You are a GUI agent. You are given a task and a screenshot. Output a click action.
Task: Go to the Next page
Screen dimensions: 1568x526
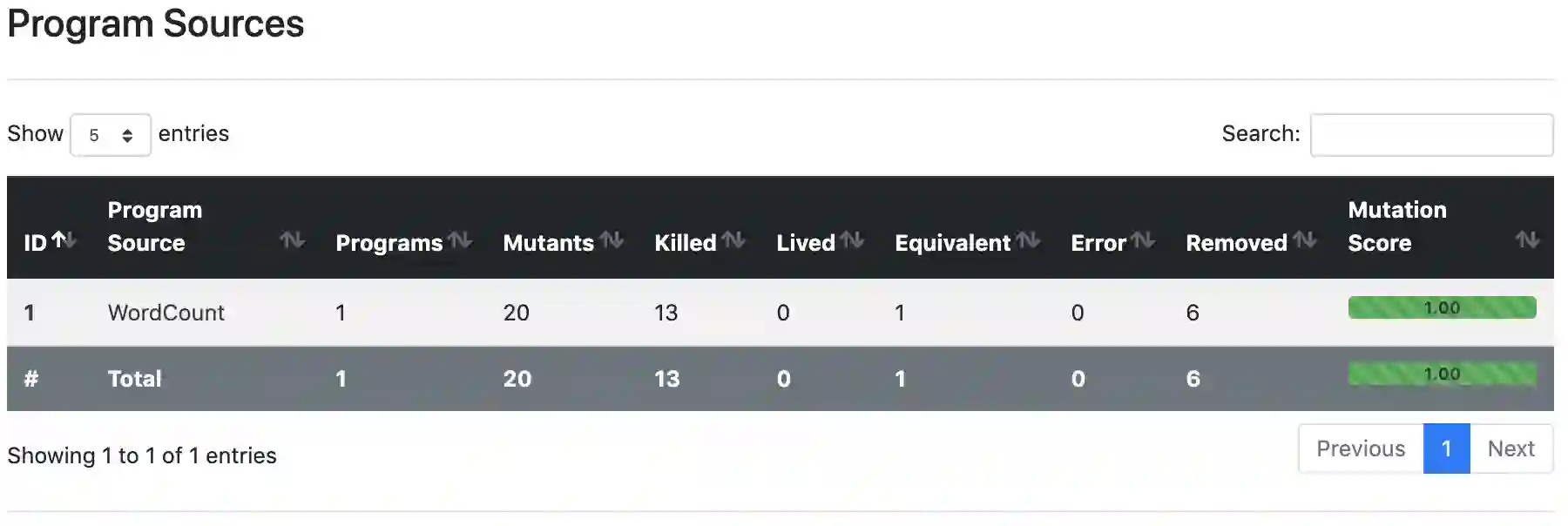coord(1511,448)
